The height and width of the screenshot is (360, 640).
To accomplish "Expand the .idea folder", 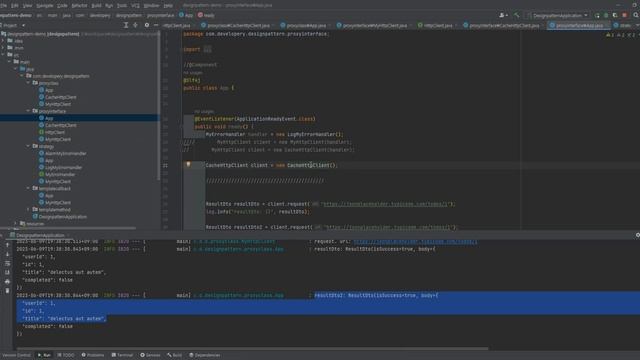I will click(x=3, y=41).
